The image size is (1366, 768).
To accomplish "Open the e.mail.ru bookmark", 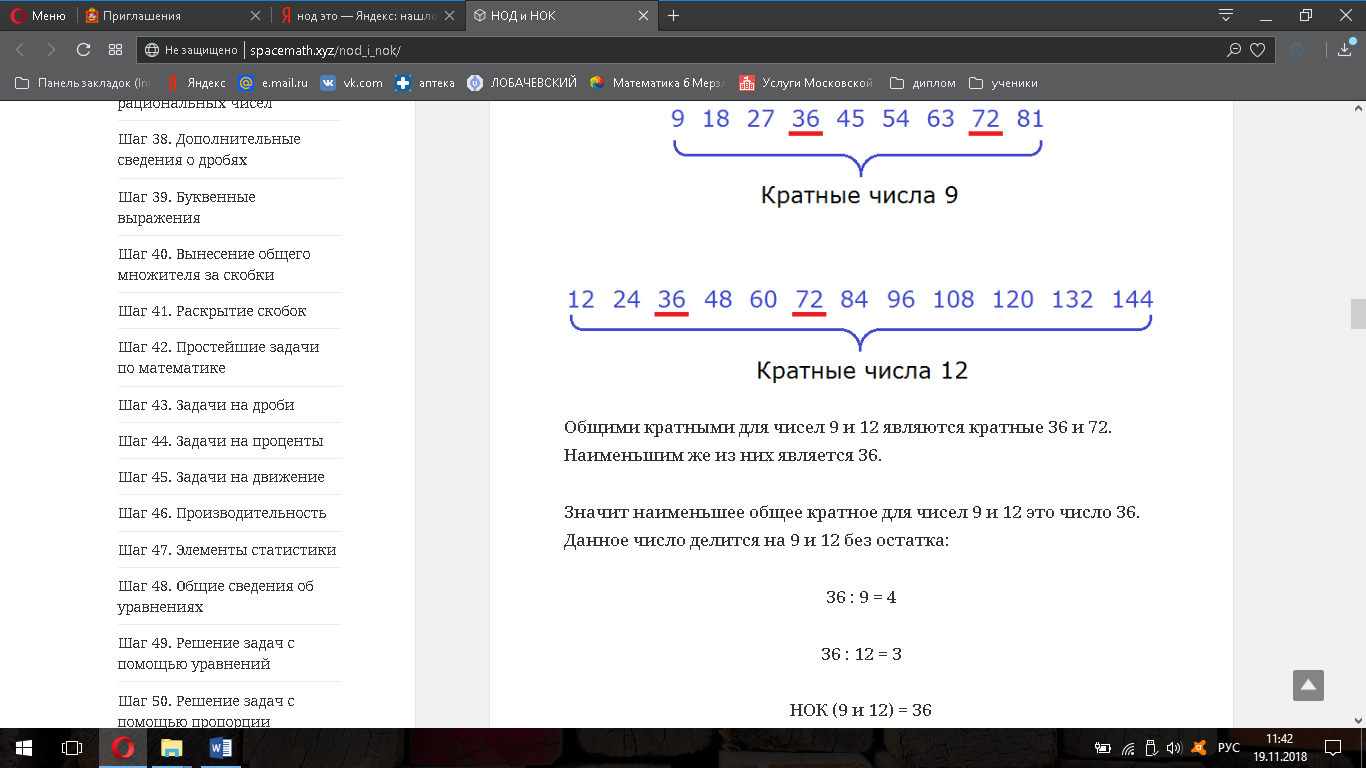I will pos(274,83).
